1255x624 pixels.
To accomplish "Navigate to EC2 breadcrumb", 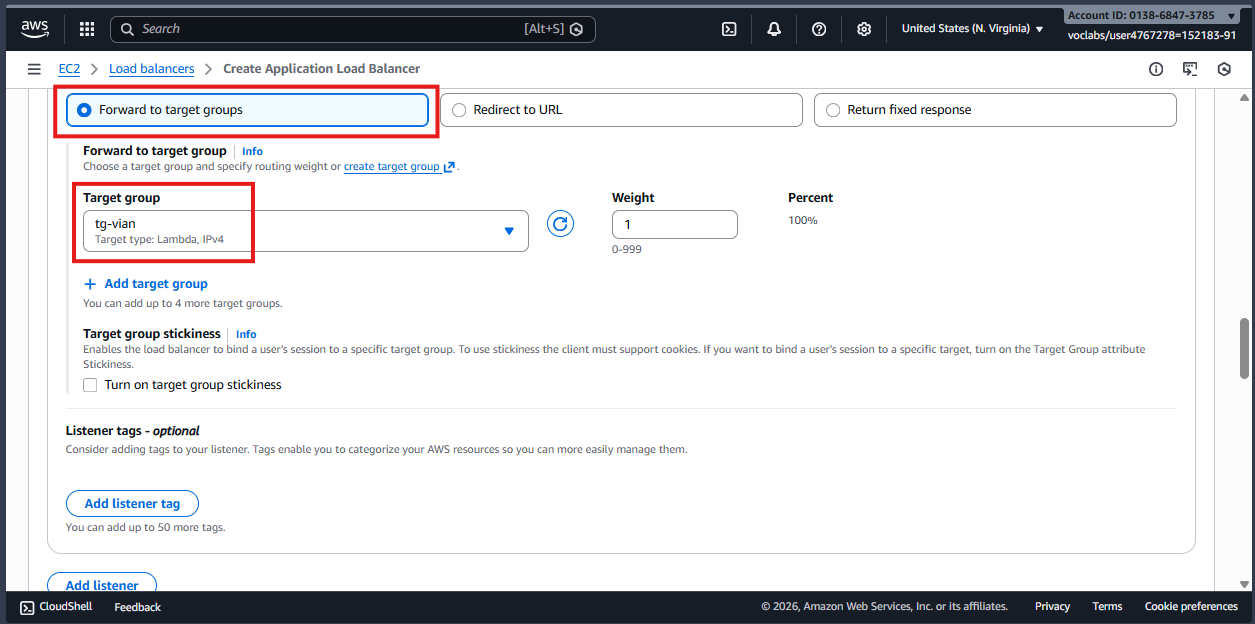I will pos(69,69).
